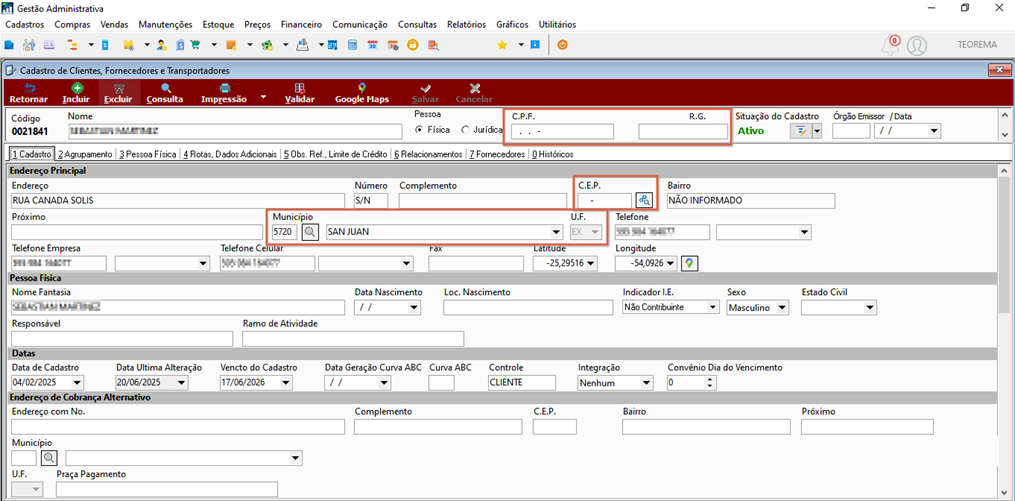The height and width of the screenshot is (501, 1015).
Task: Increase Convênio Dia do Vencimento stepper
Action: click(x=711, y=379)
